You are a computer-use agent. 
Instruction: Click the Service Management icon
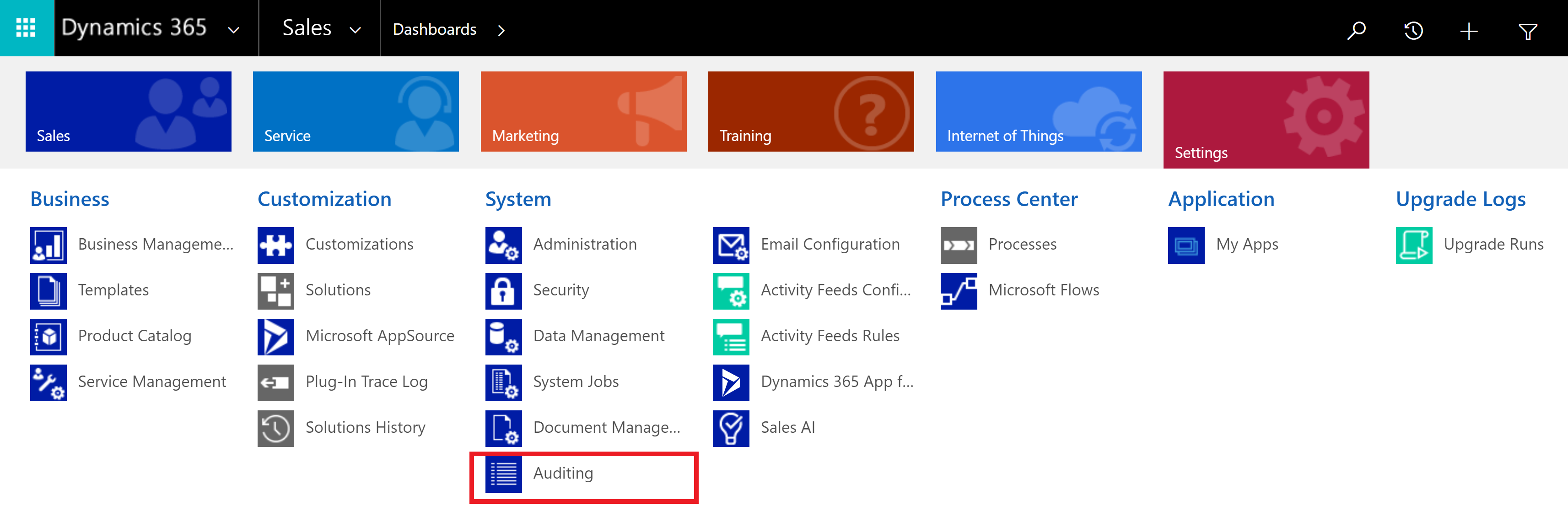click(48, 382)
